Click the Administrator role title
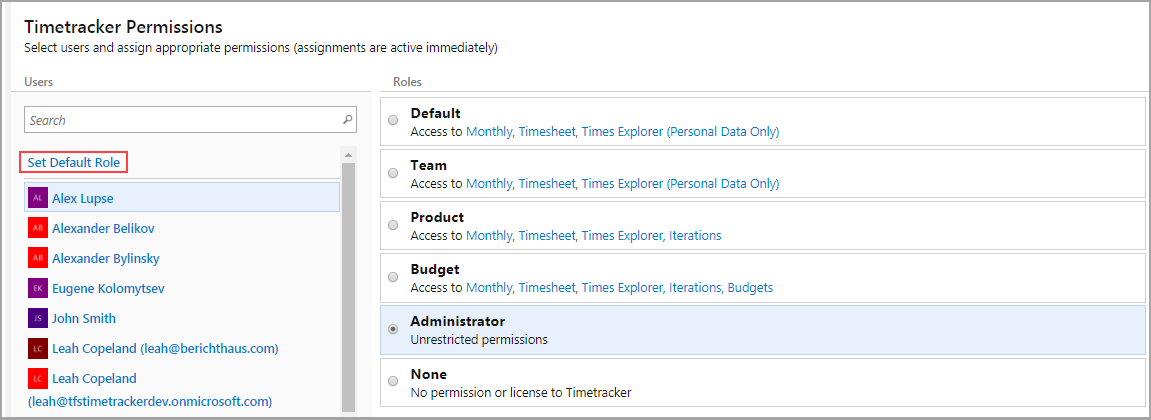The width and height of the screenshot is (1151, 420). click(x=458, y=322)
